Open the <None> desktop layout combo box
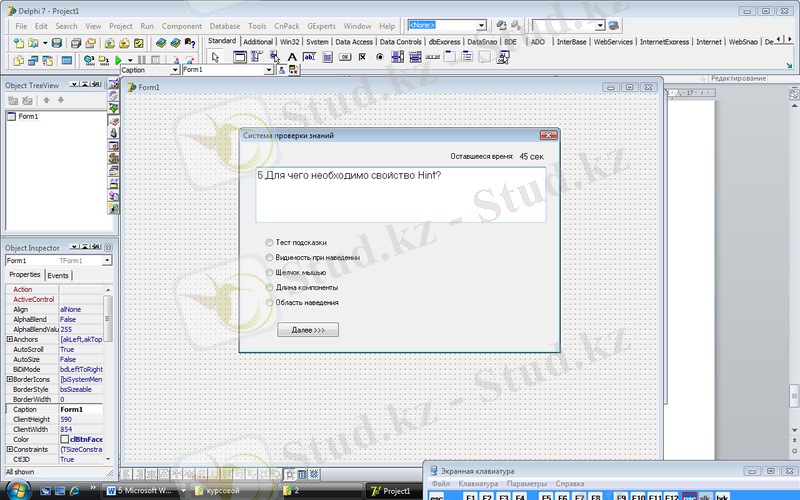800x500 pixels. pyautogui.click(x=481, y=25)
